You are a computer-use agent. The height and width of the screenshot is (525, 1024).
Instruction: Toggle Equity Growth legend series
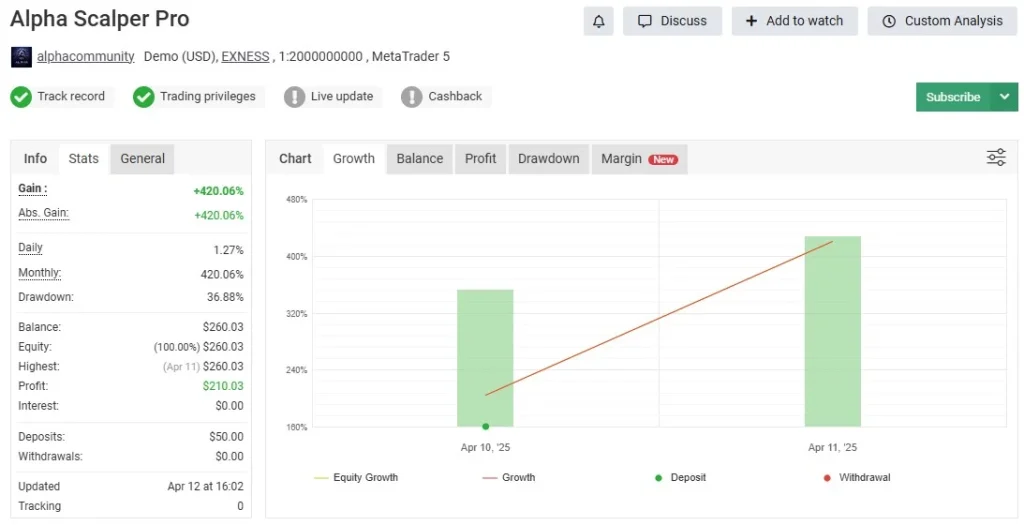click(356, 478)
